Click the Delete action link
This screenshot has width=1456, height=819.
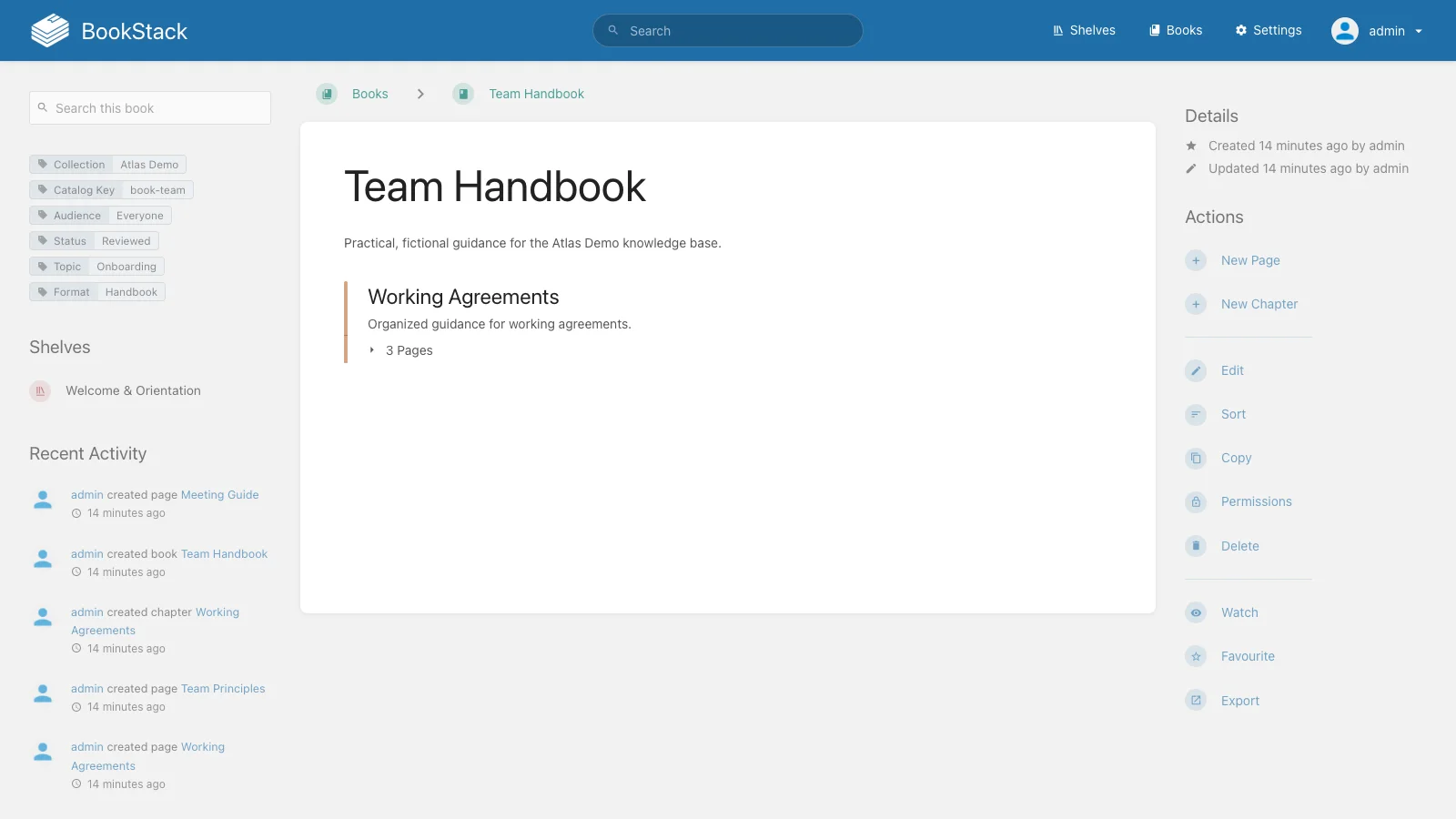tap(1239, 546)
